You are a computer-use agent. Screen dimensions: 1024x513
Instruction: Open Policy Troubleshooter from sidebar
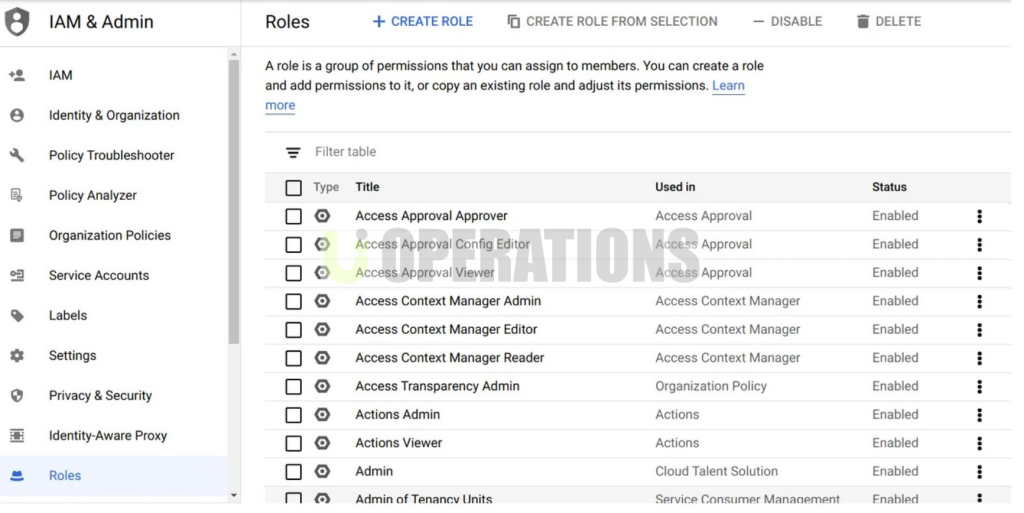[x=114, y=155]
